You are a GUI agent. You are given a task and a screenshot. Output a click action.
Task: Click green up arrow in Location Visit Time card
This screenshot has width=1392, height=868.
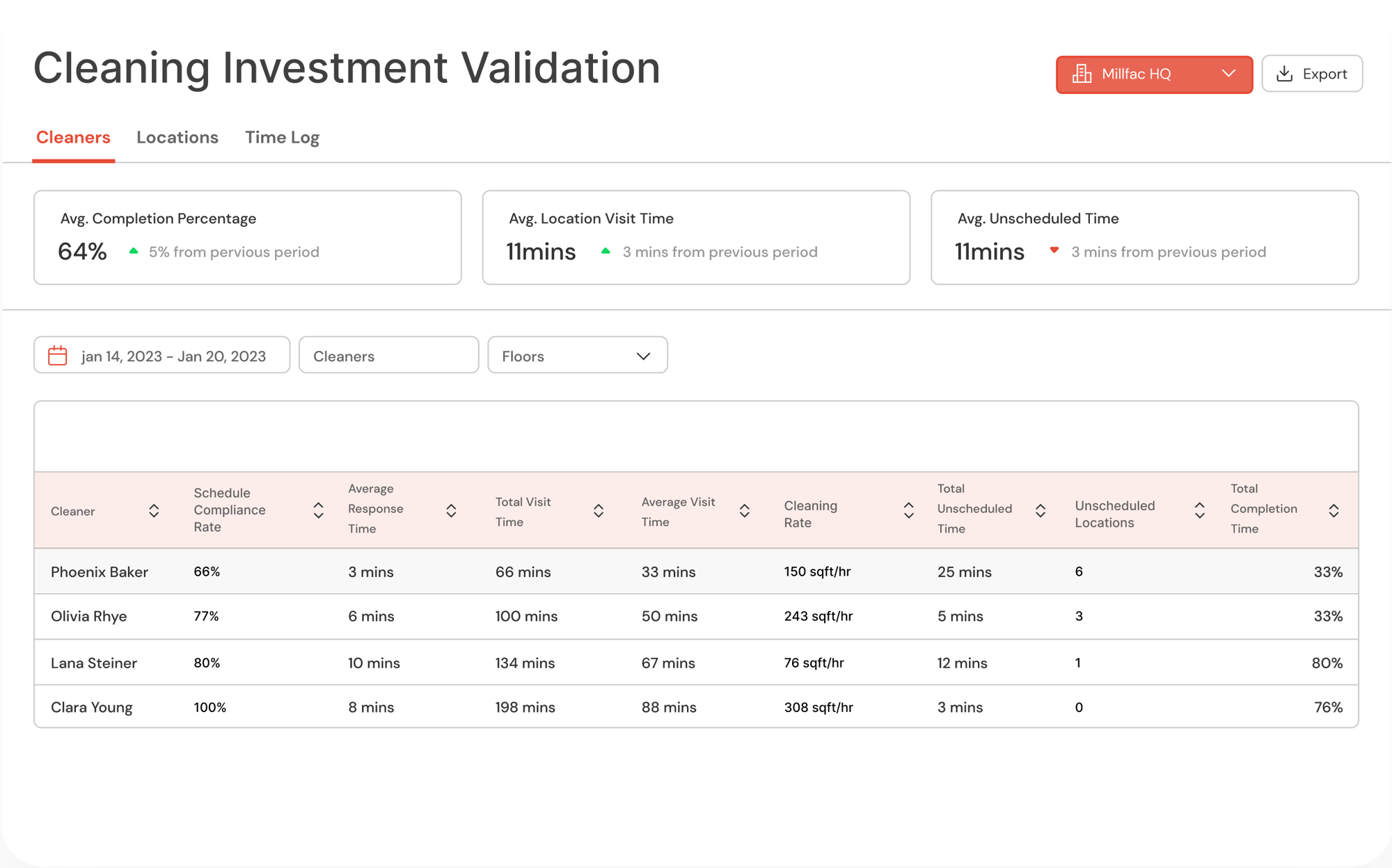pos(606,251)
